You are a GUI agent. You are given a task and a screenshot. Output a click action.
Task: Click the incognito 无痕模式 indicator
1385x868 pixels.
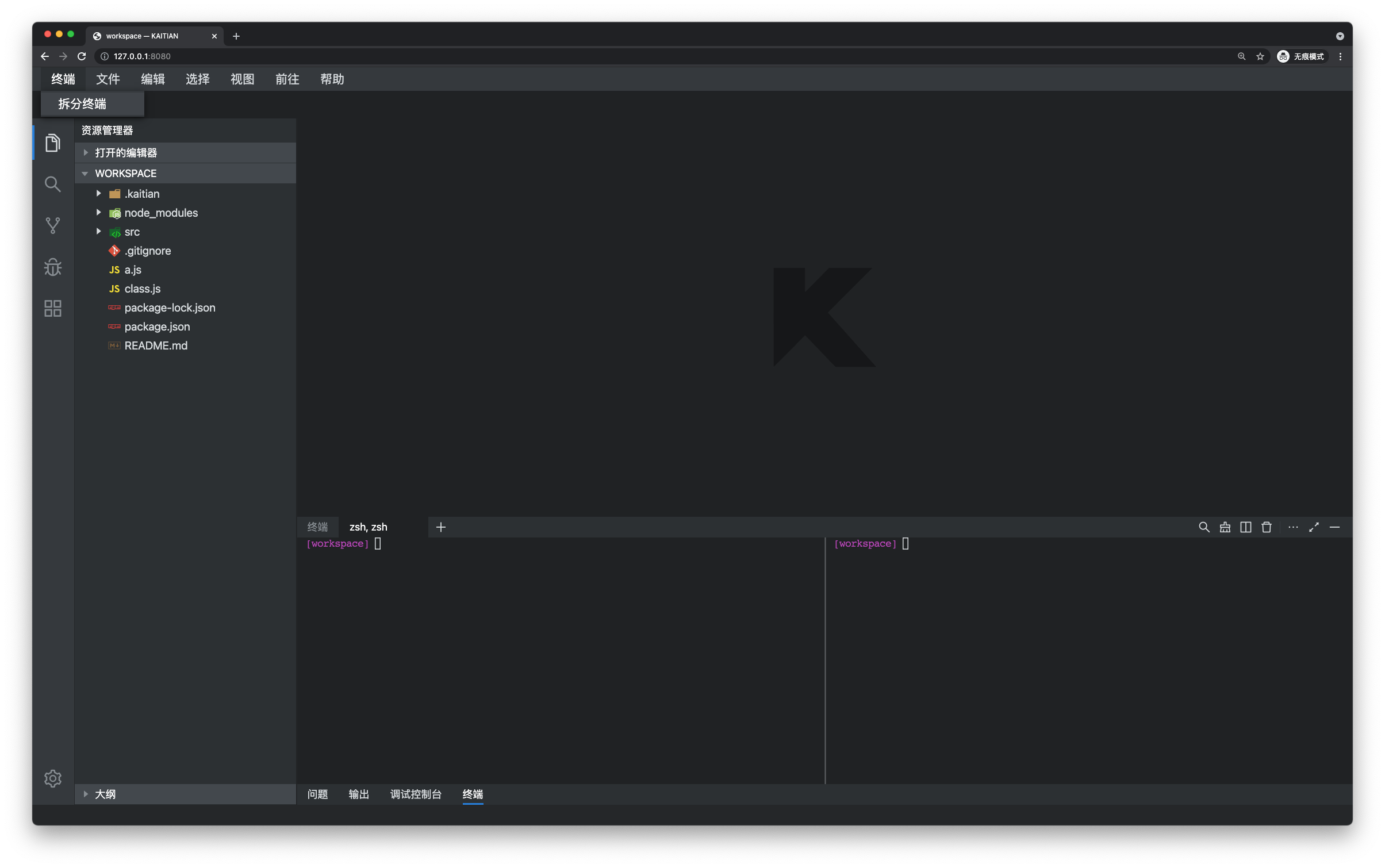(x=1301, y=56)
